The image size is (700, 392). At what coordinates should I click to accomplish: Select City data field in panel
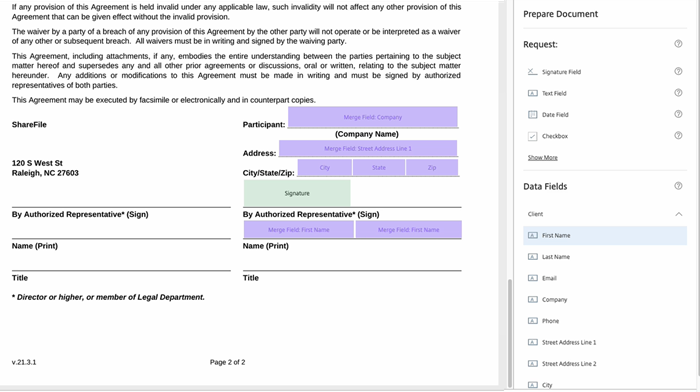point(605,384)
